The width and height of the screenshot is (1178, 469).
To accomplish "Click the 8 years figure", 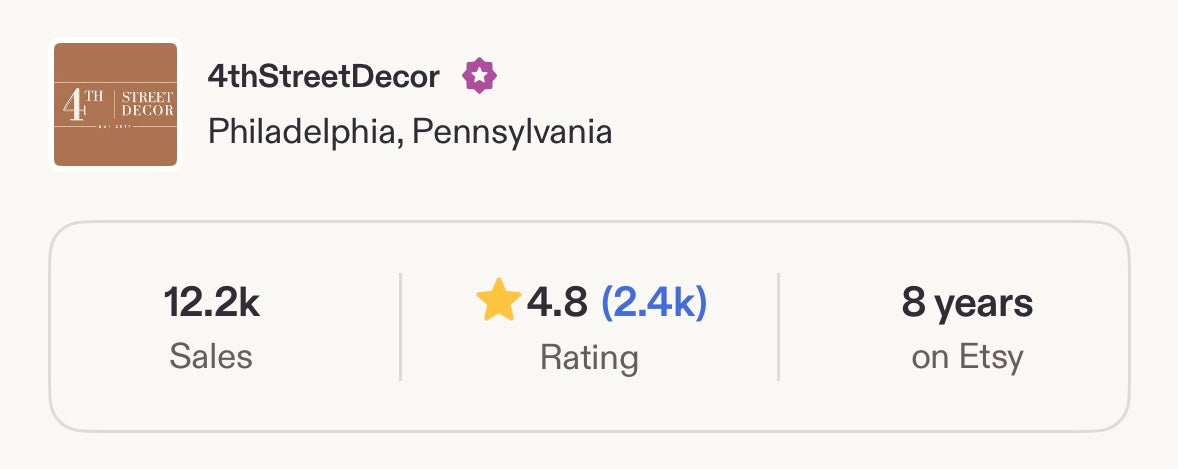I will click(x=967, y=302).
